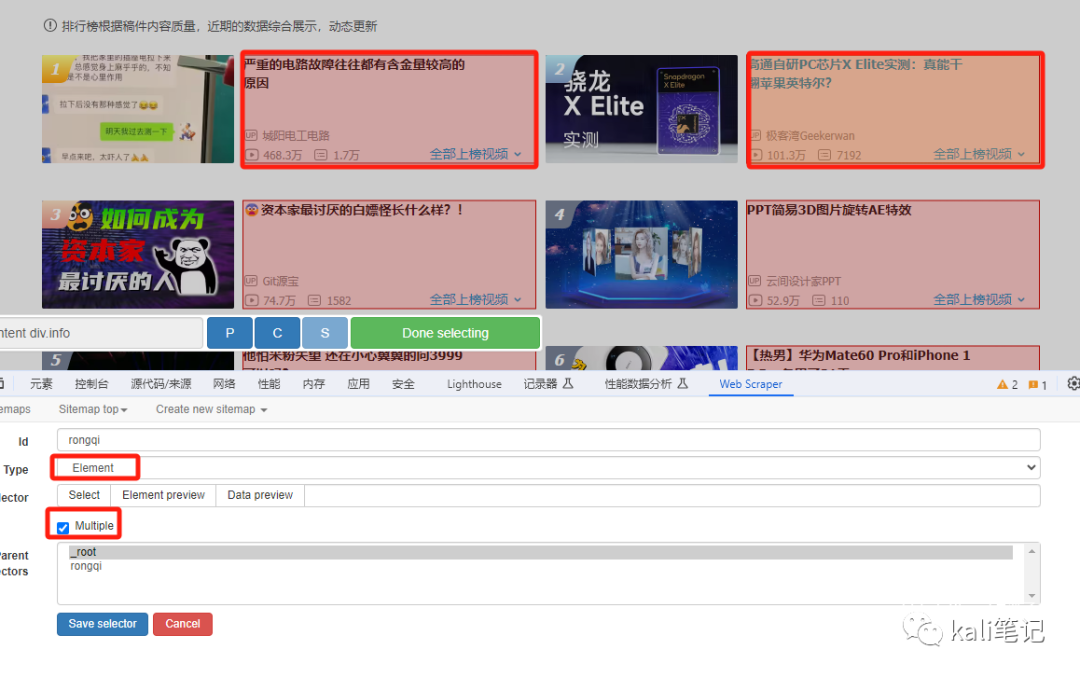Screen dimensions: 1080x677
Task: Toggle the Multiple checkbox
Action: click(63, 528)
